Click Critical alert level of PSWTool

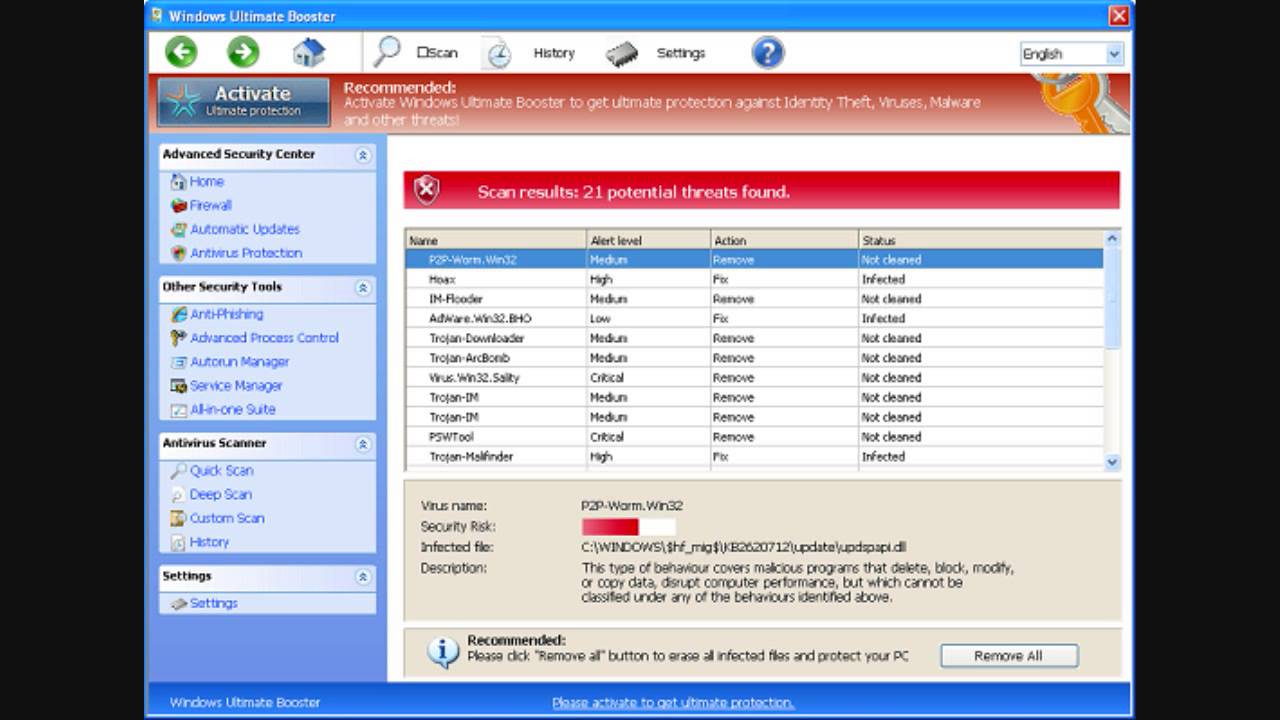607,437
